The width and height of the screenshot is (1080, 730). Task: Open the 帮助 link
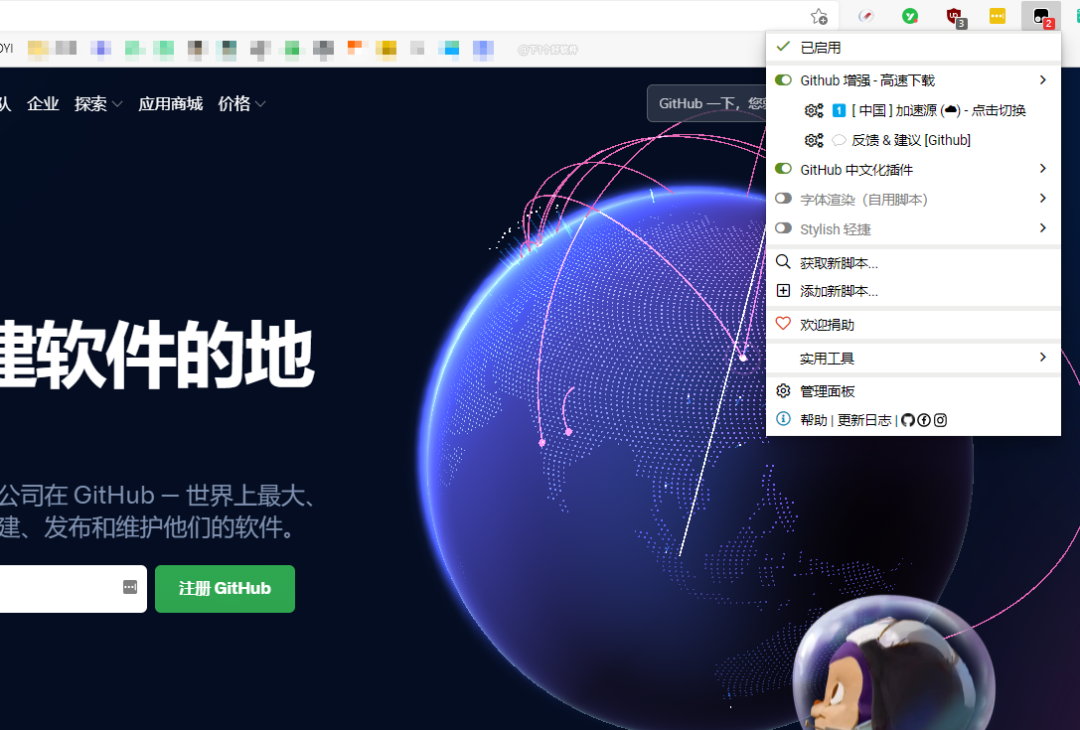click(x=813, y=420)
